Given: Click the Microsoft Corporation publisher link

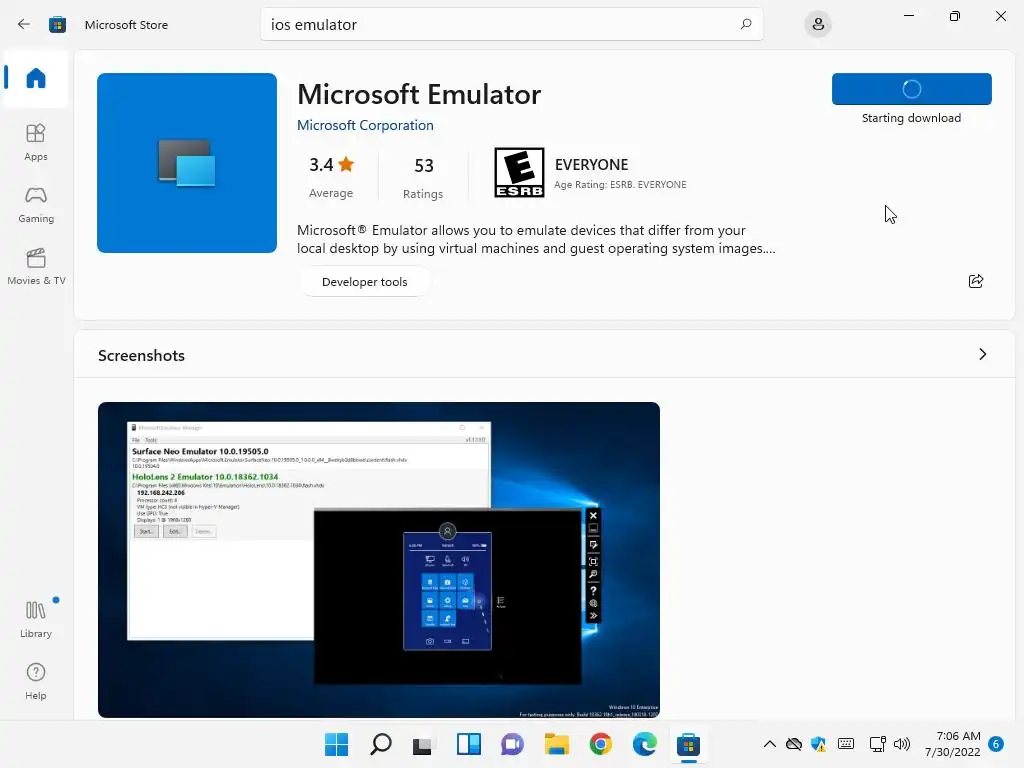Looking at the screenshot, I should pos(365,125).
